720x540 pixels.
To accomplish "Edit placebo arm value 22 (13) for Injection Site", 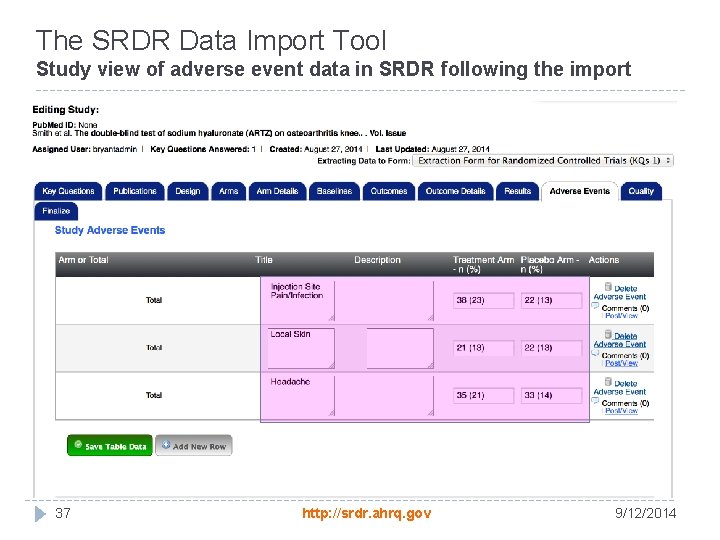I will [551, 300].
